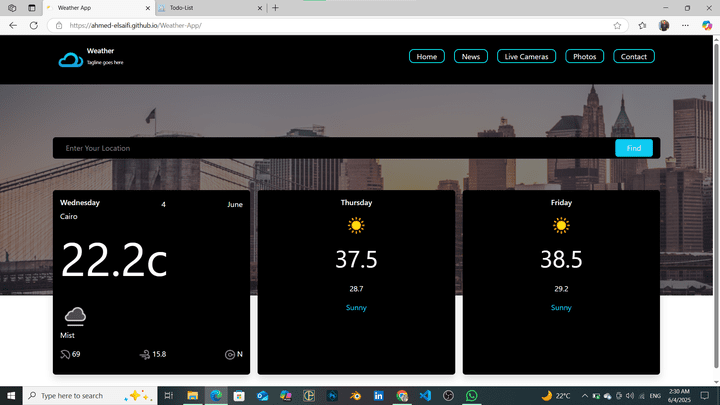Open the Contact nav item
720x405 pixels.
coord(634,56)
